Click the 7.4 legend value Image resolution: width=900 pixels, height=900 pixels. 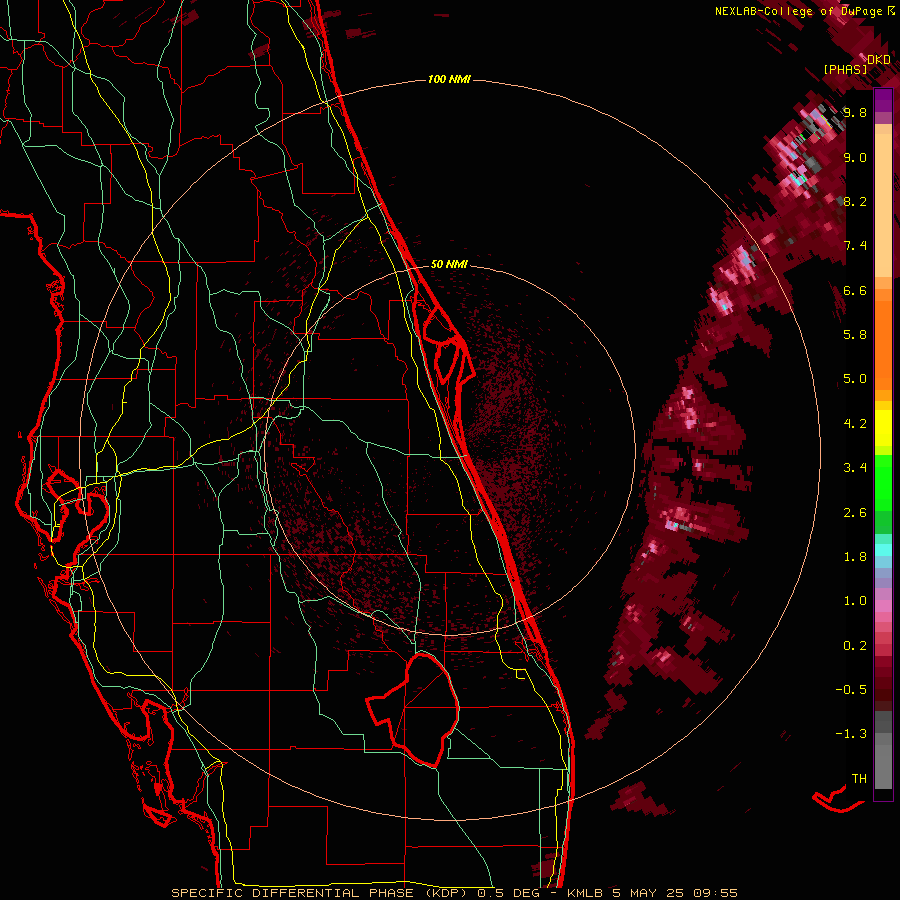click(x=855, y=246)
